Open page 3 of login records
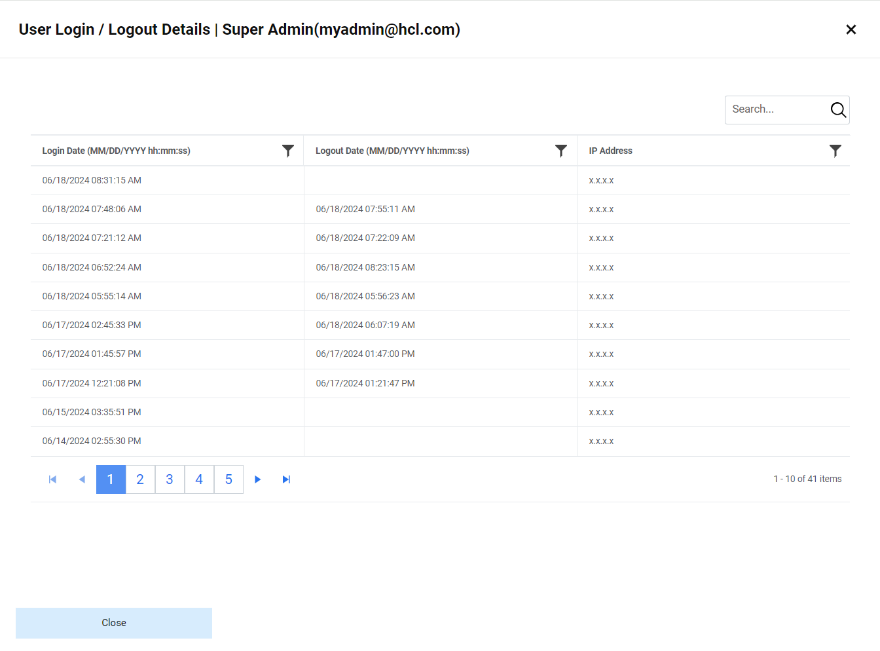Image resolution: width=880 pixels, height=651 pixels. (x=170, y=480)
